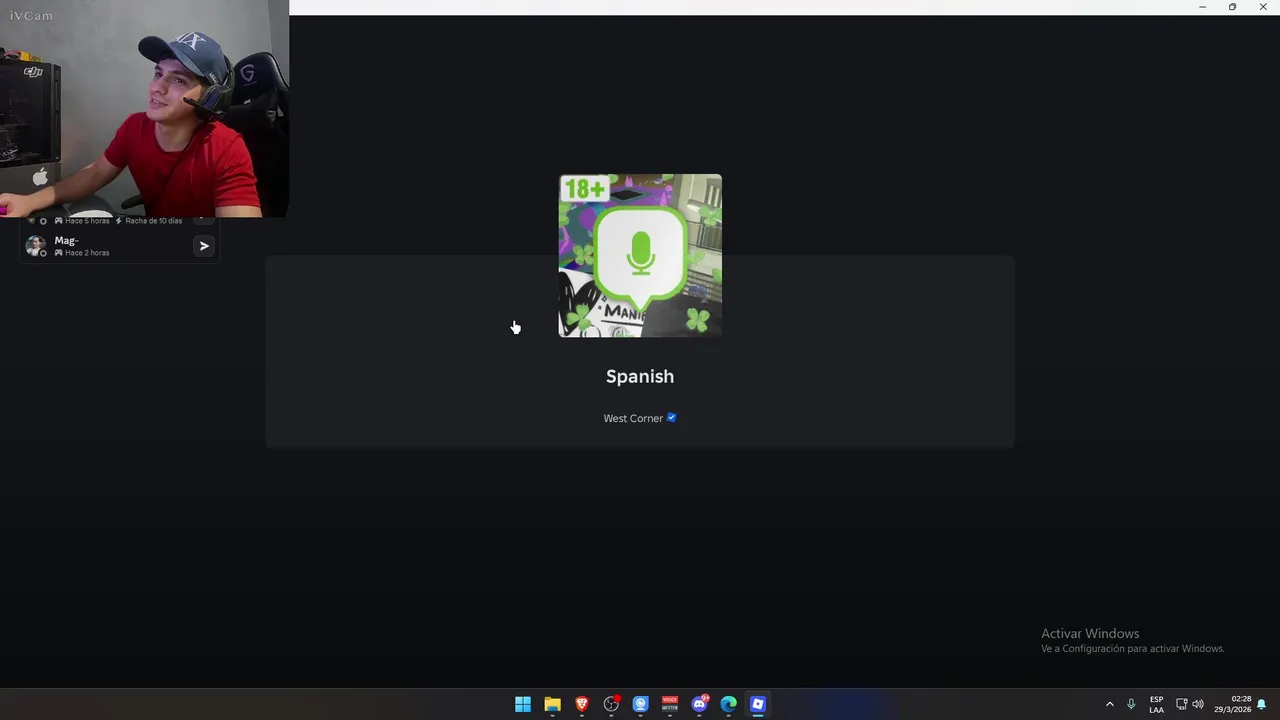This screenshot has height=720, width=1280.
Task: Open the iVCam webcam taskbar icon
Action: coord(641,704)
